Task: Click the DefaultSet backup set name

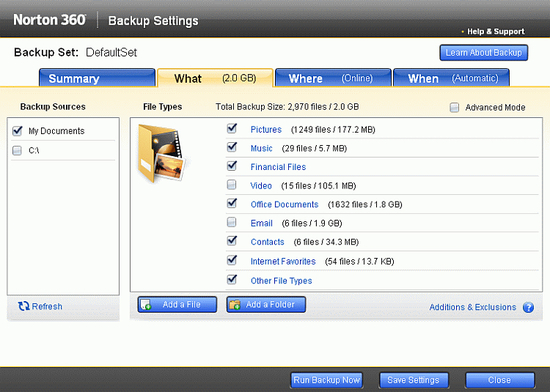Action: coord(111,53)
